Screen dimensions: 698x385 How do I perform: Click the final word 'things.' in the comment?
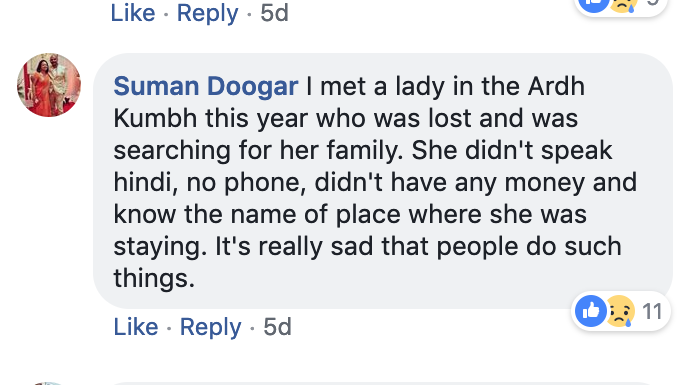(x=154, y=278)
